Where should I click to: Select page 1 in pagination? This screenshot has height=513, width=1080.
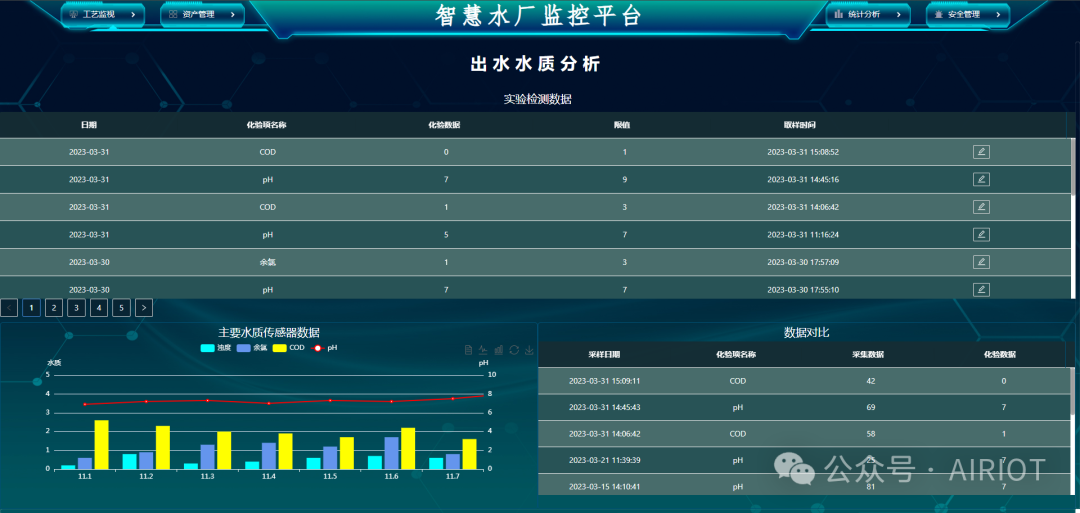click(31, 308)
